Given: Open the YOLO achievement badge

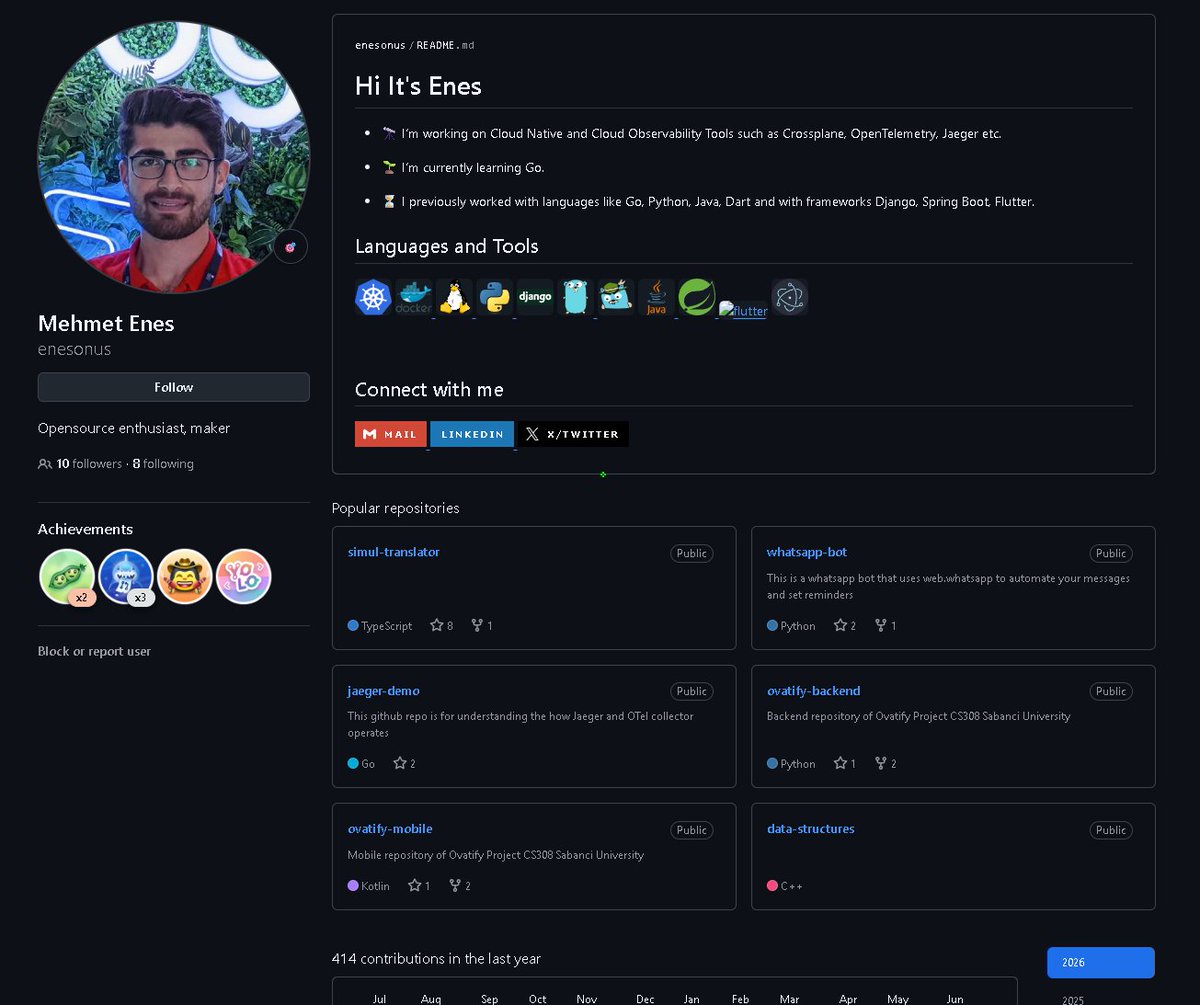Looking at the screenshot, I should tap(244, 577).
